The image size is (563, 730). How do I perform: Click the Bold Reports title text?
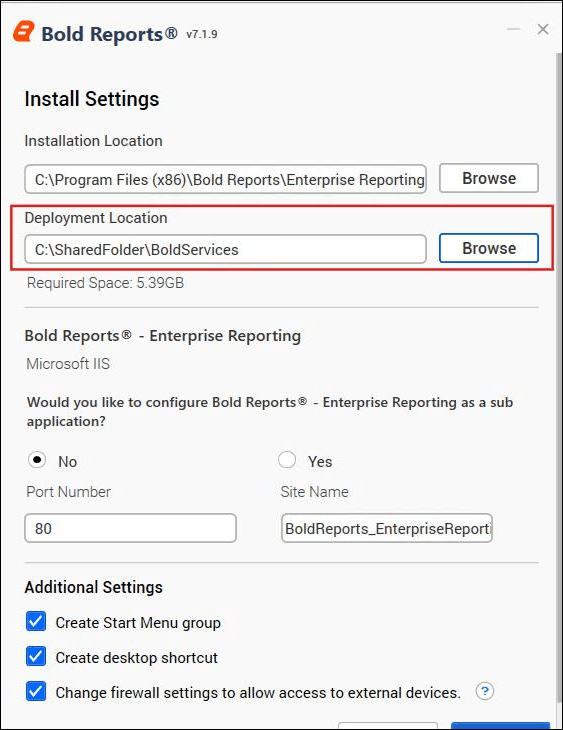click(x=109, y=34)
